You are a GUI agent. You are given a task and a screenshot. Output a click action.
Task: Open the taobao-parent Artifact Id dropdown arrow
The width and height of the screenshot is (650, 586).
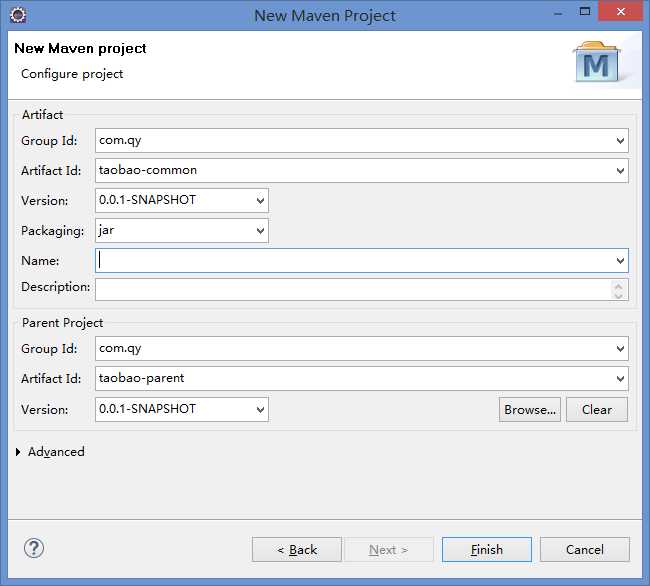(620, 379)
